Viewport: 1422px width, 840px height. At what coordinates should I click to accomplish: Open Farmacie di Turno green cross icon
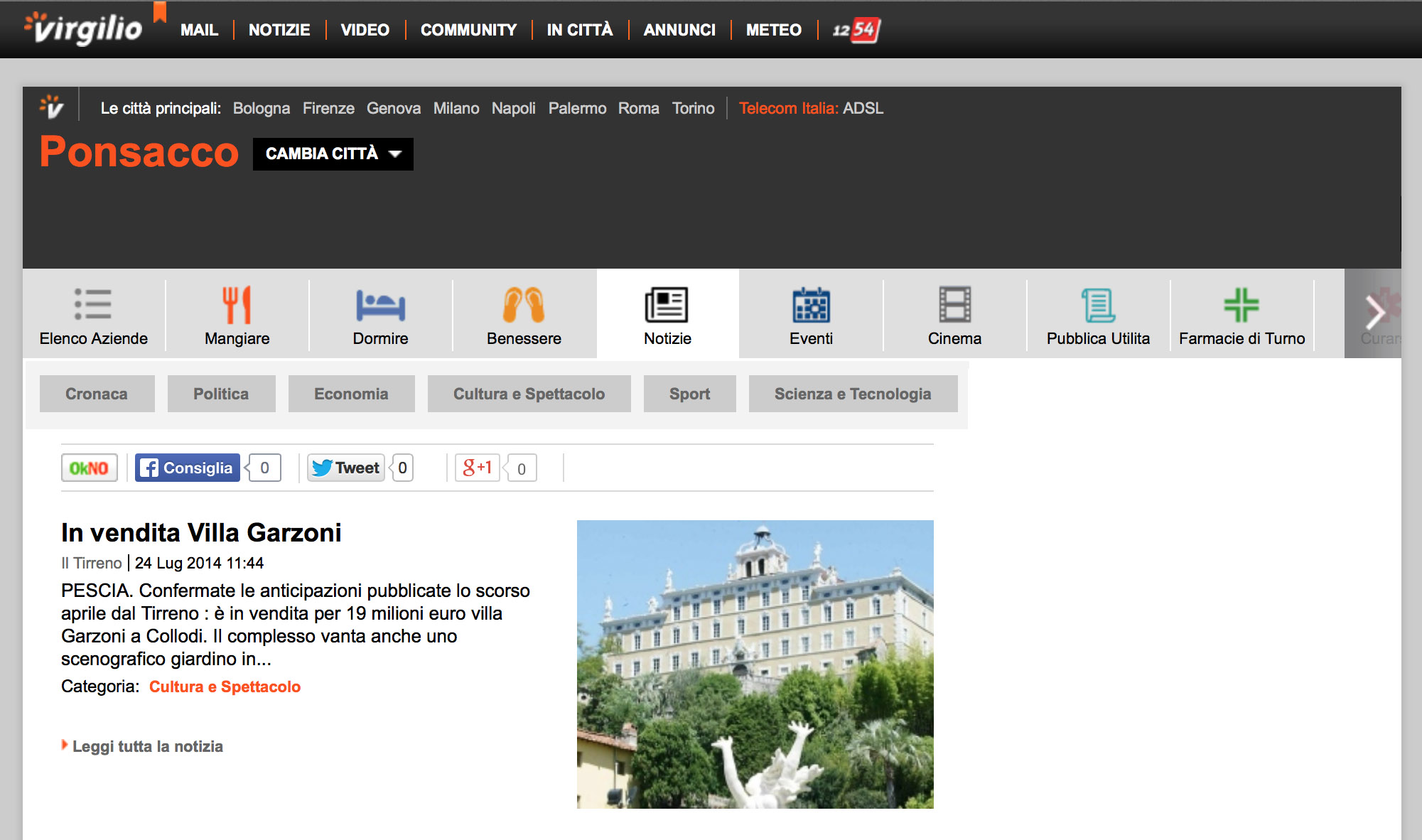(1241, 305)
